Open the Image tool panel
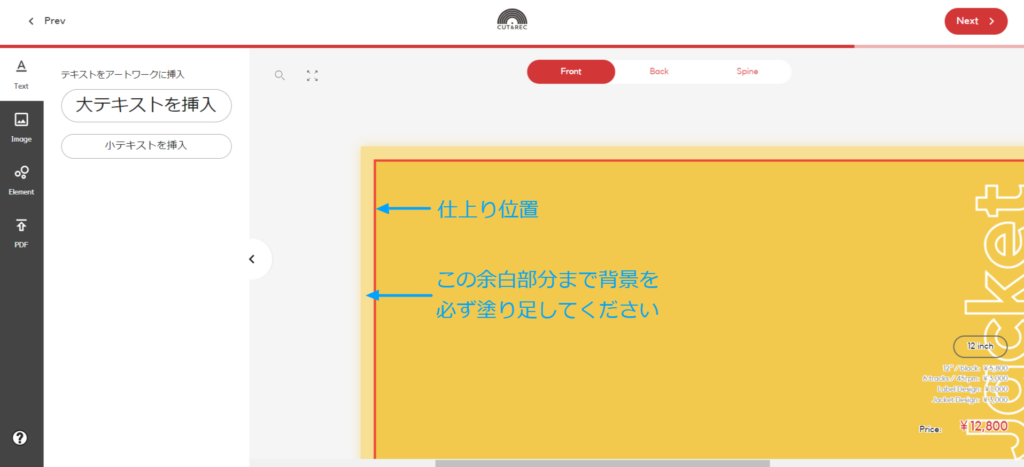1024x467 pixels. (x=21, y=125)
